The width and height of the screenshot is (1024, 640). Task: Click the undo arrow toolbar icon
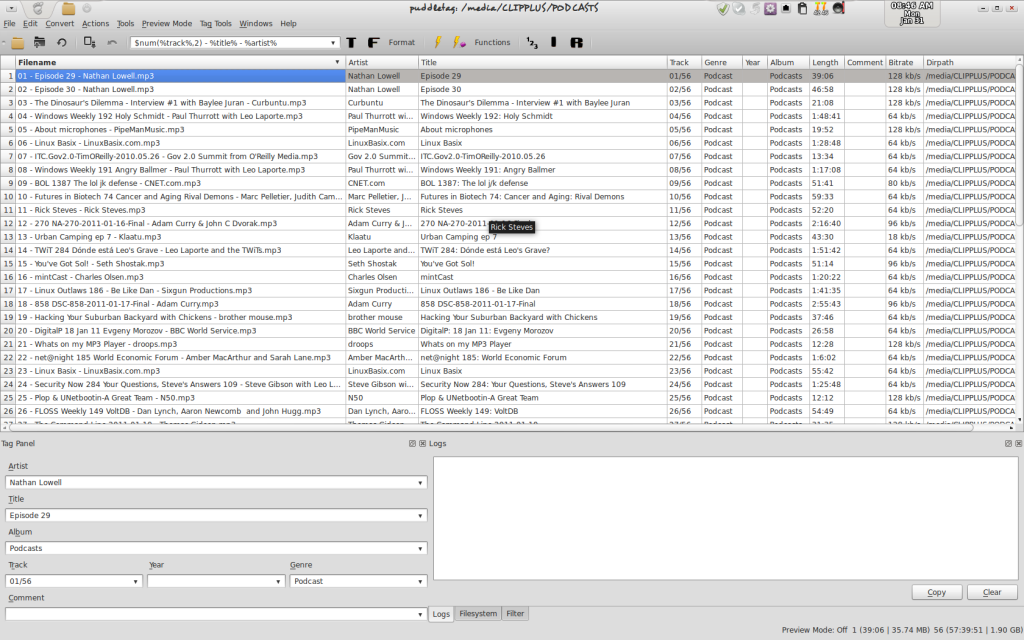(x=112, y=43)
